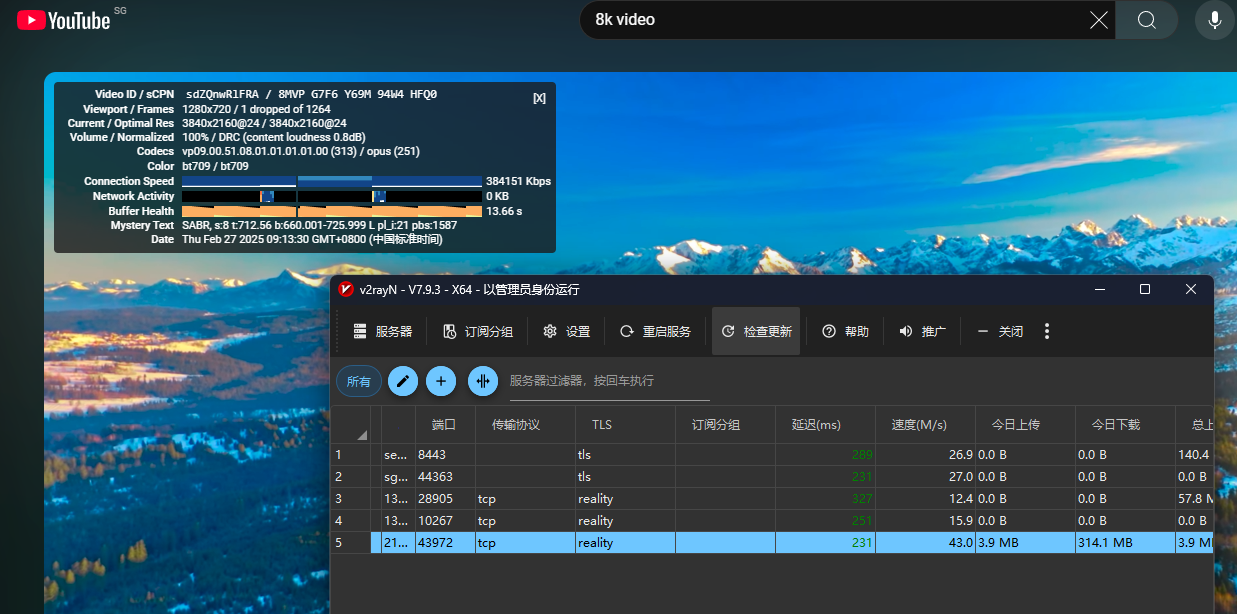Open the 帮助 menu

point(845,331)
